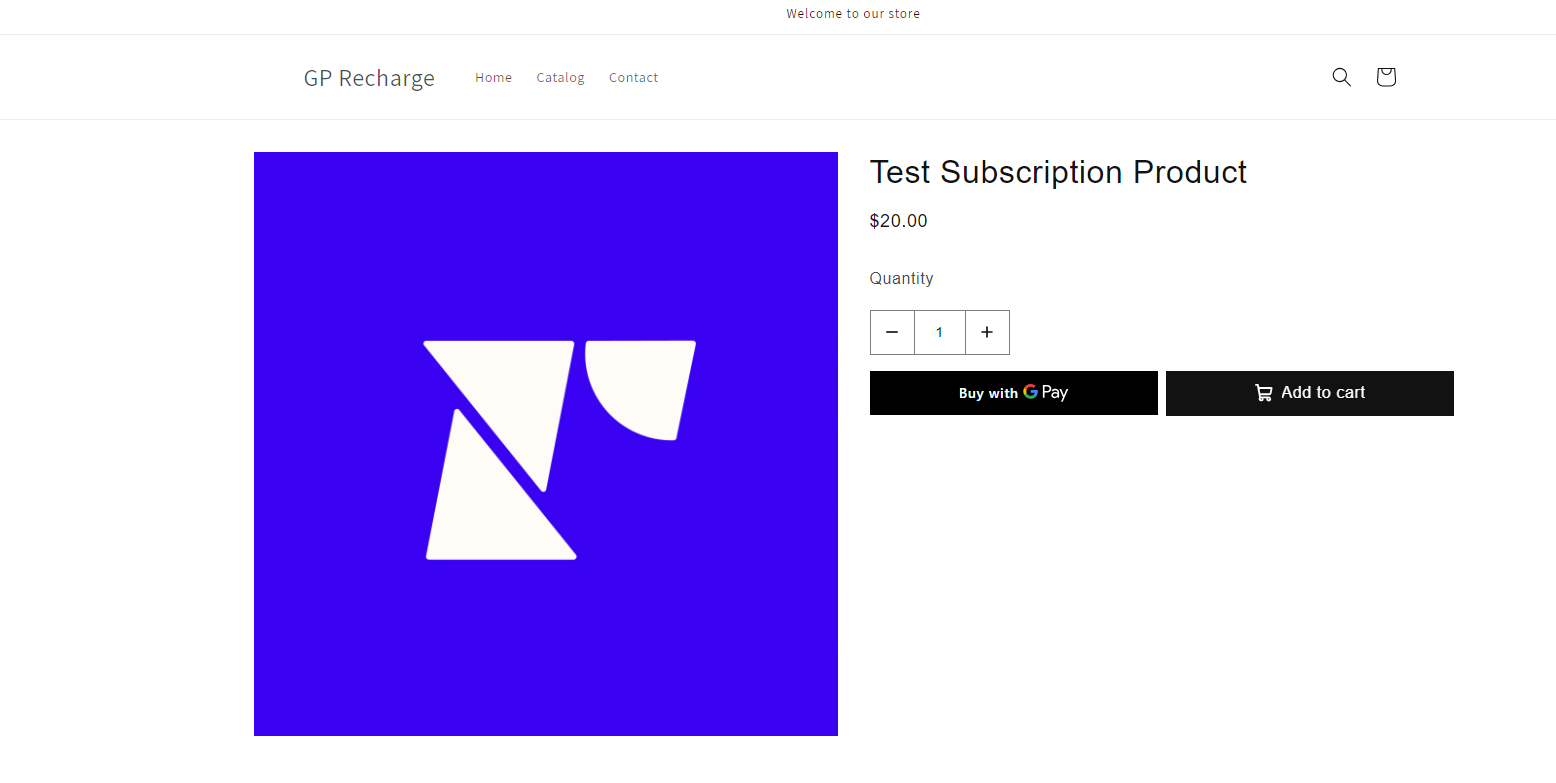Click the GP Recharge store logo
The height and width of the screenshot is (783, 1556).
pyautogui.click(x=369, y=77)
